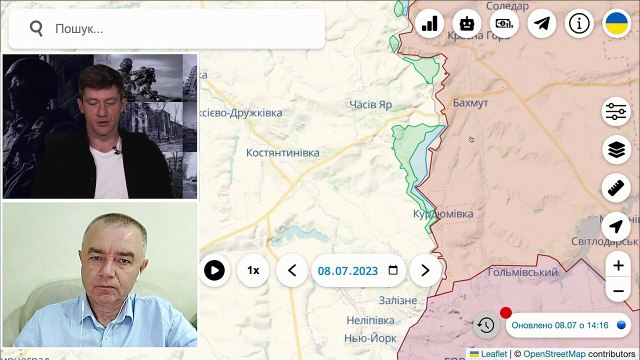Zoom in with the plus button
The height and width of the screenshot is (360, 640).
click(x=618, y=265)
